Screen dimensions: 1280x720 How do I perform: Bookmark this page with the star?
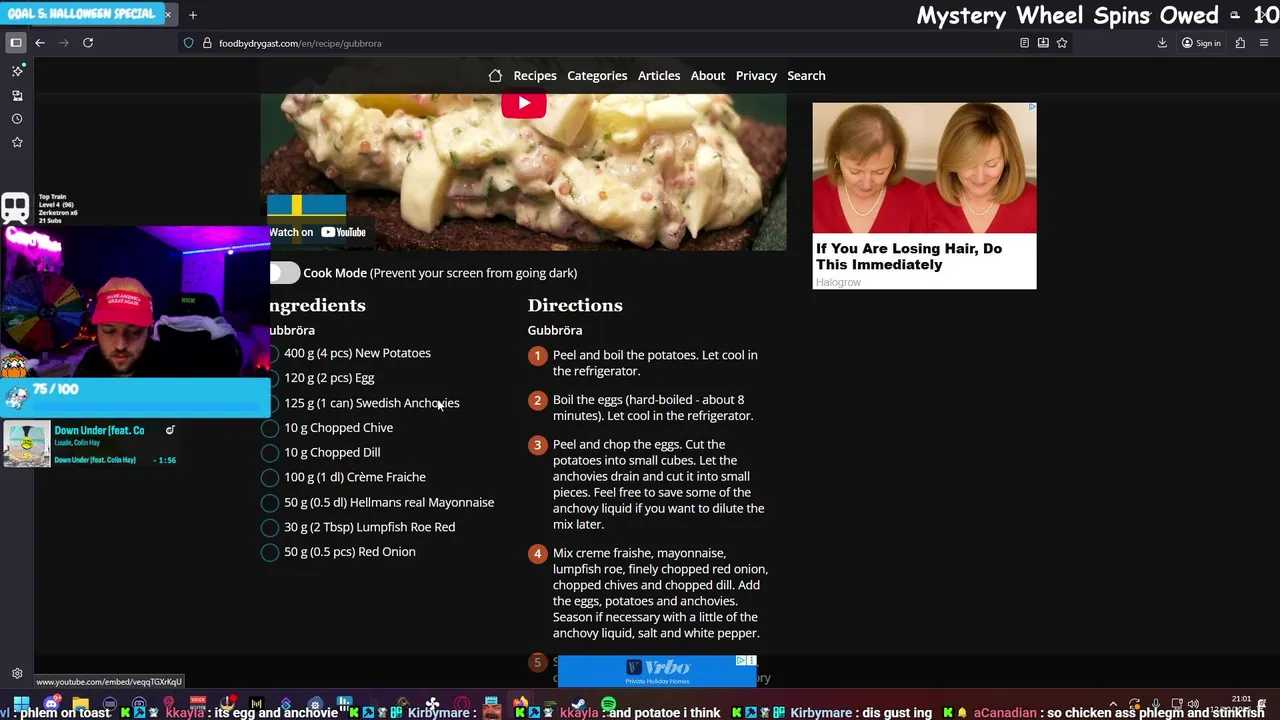pos(1062,43)
